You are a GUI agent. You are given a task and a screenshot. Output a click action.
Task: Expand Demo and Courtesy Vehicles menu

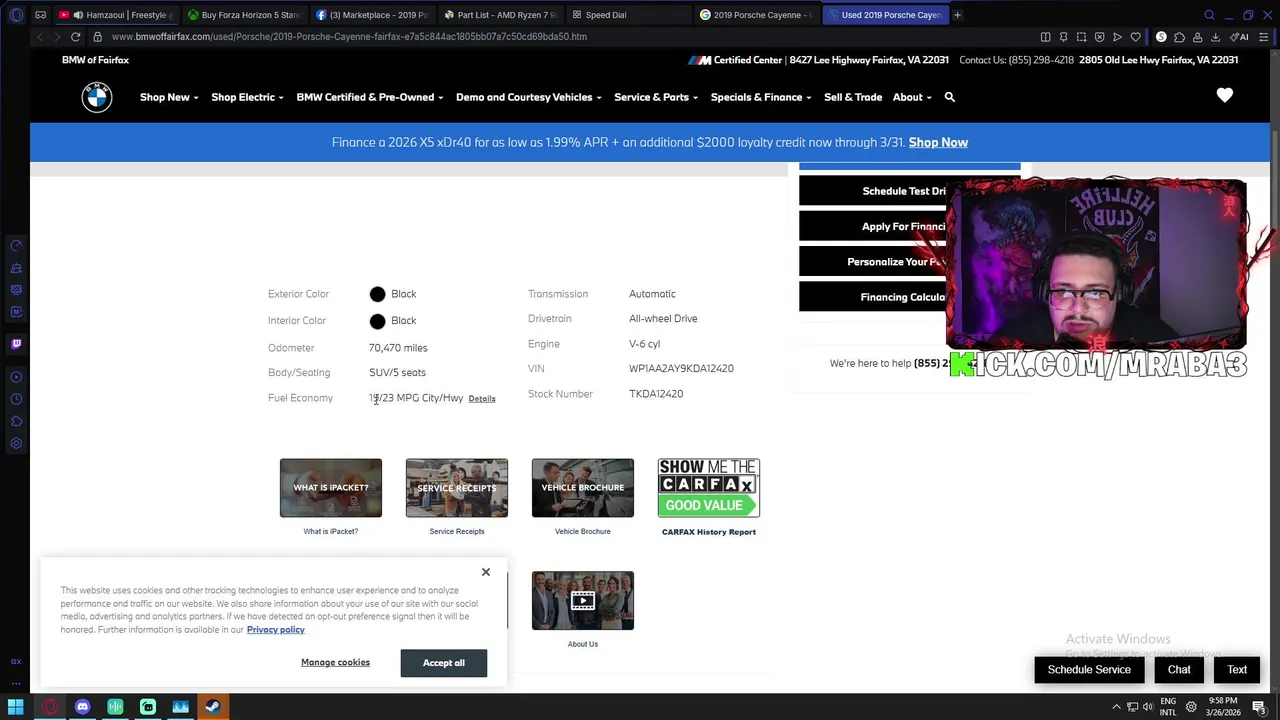(528, 97)
